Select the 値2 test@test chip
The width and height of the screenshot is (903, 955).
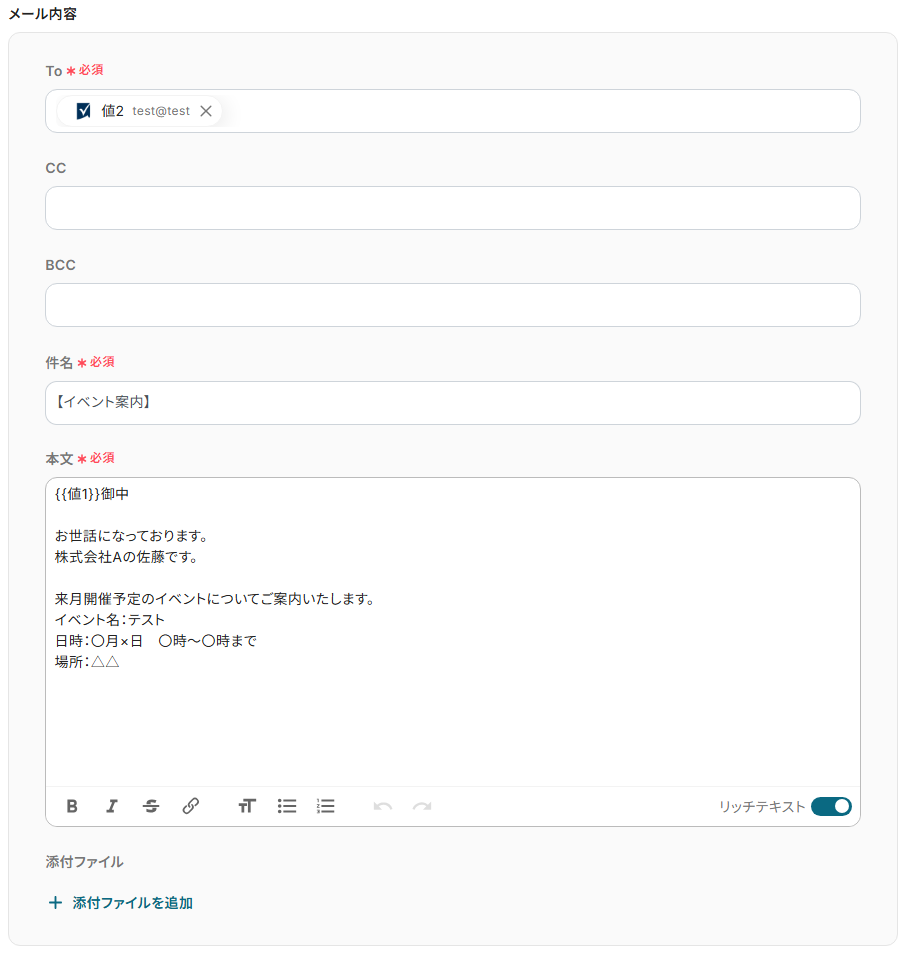tap(139, 111)
